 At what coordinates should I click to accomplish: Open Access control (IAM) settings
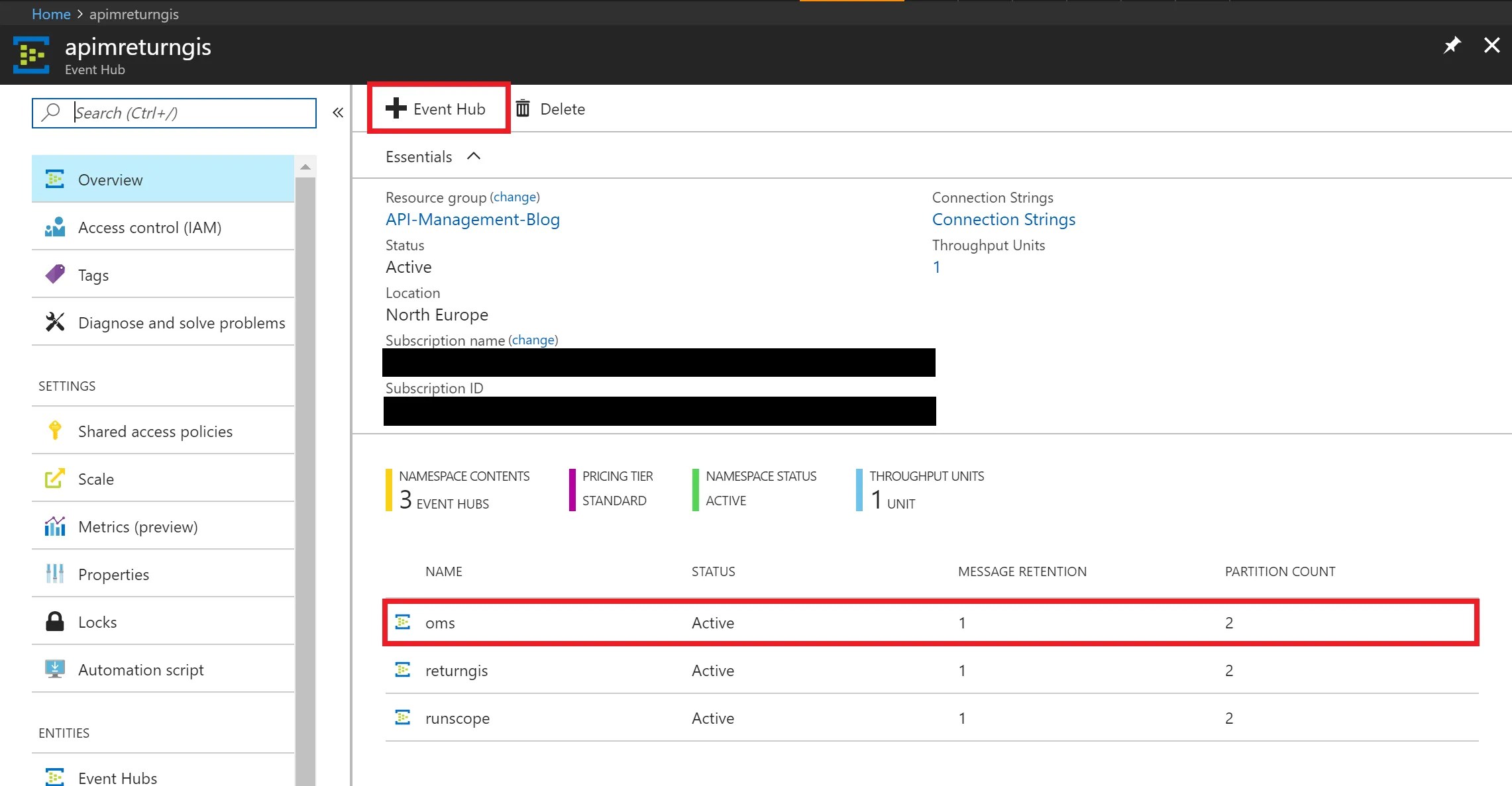tap(163, 226)
